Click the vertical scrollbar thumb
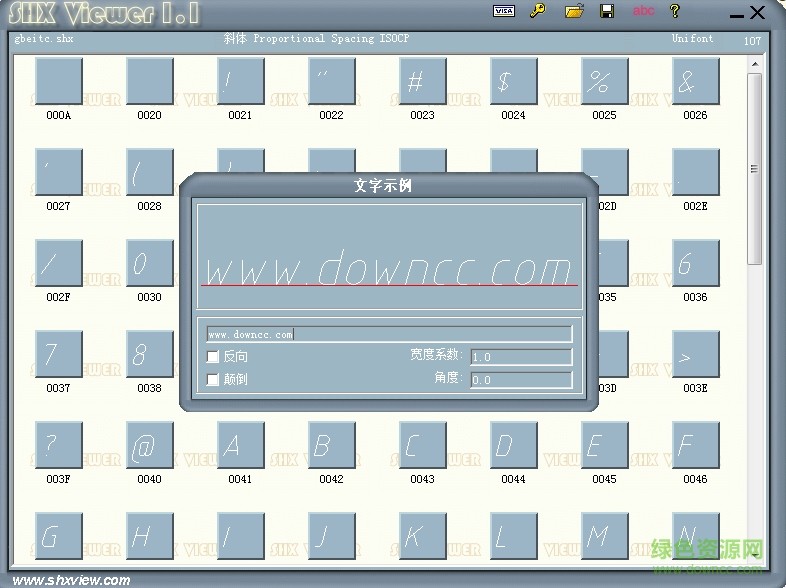 click(x=754, y=169)
